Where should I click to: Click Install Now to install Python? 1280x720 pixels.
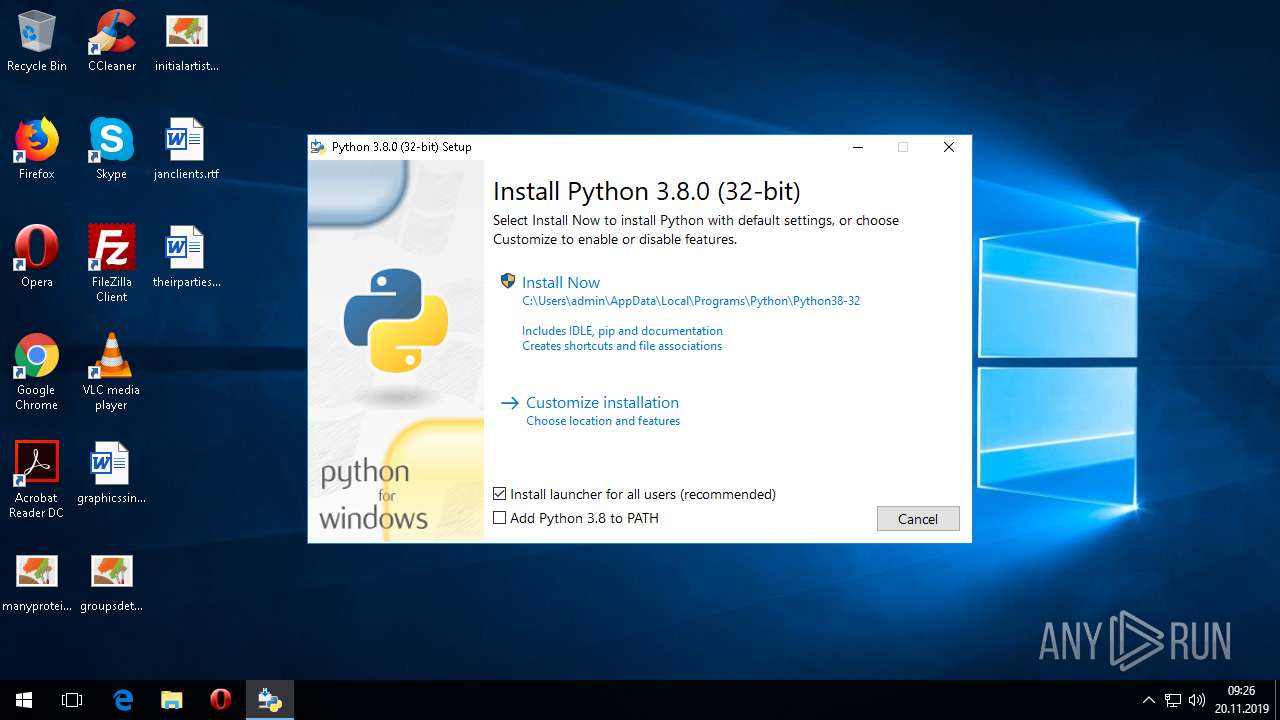click(561, 283)
